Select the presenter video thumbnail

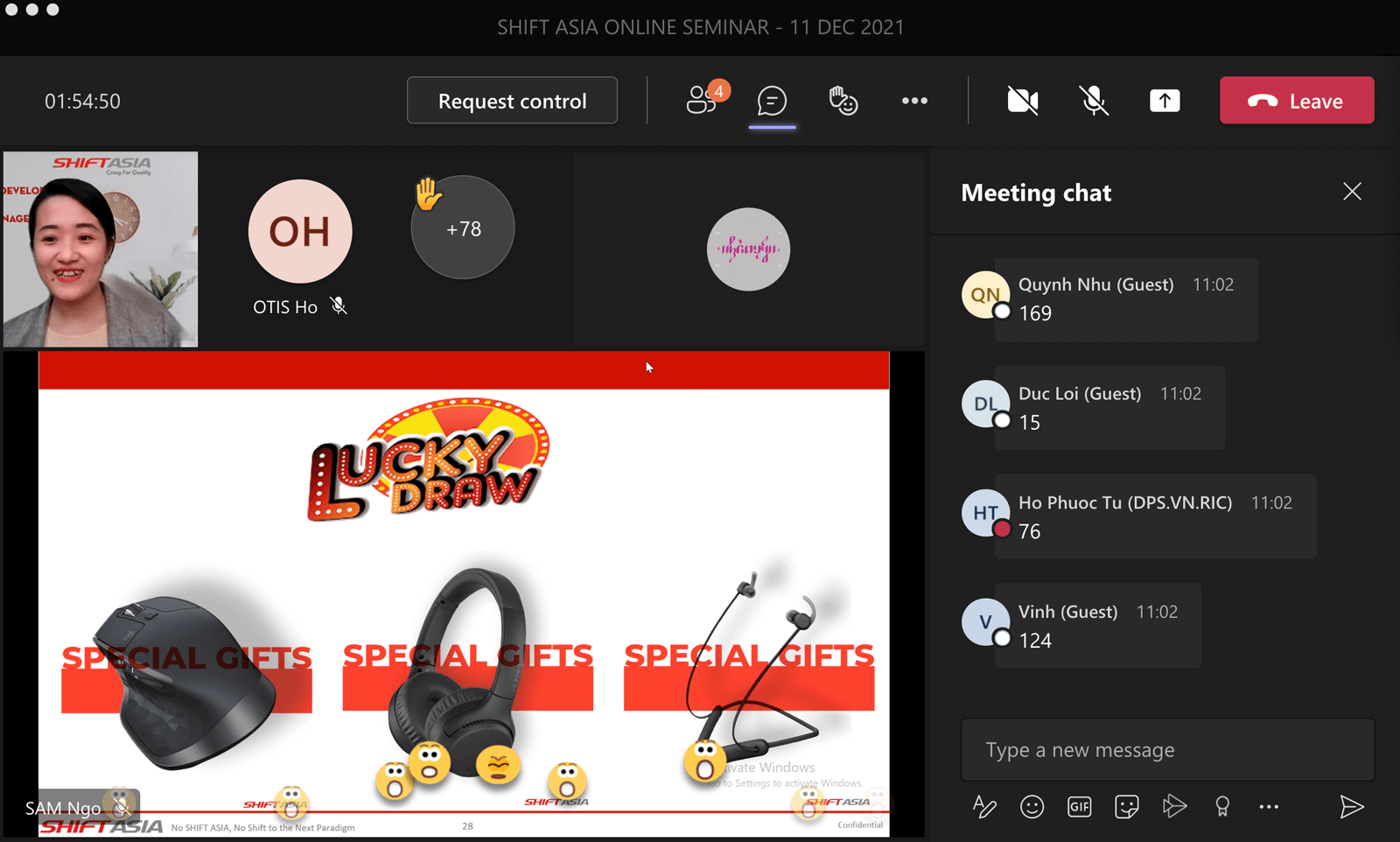pos(101,249)
